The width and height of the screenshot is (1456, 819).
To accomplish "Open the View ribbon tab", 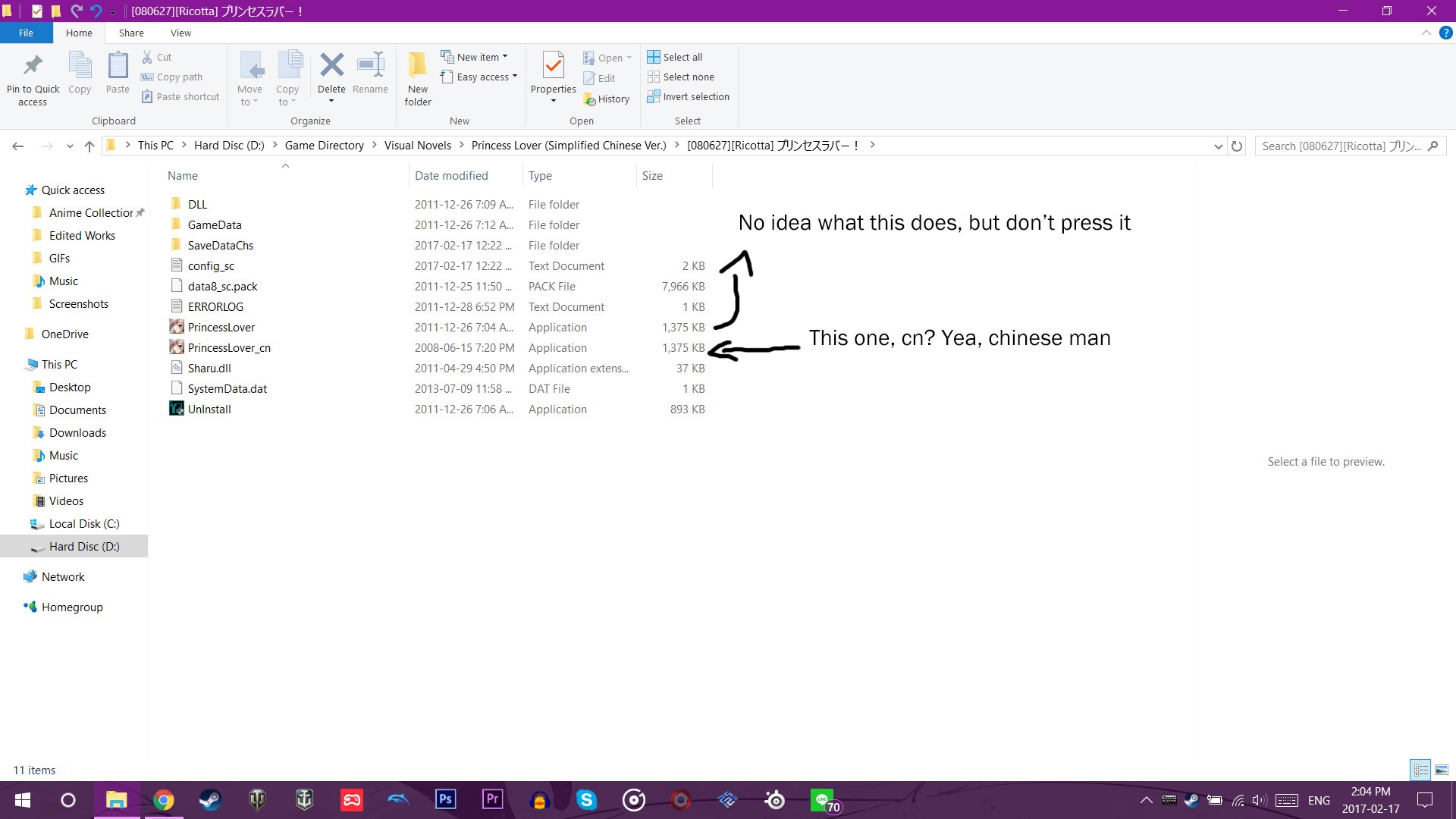I will pos(180,33).
